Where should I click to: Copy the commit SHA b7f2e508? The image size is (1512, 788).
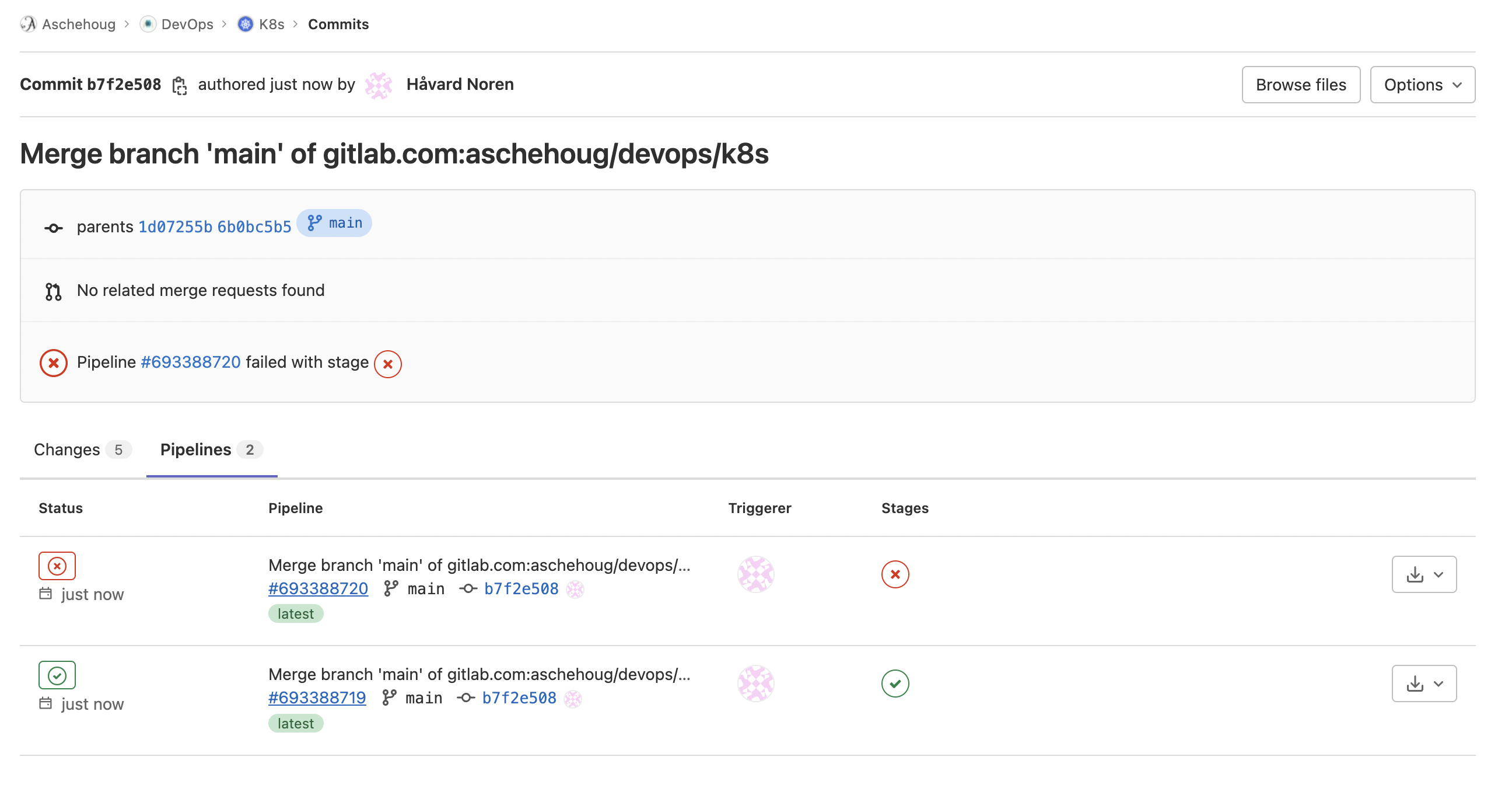pyautogui.click(x=180, y=85)
